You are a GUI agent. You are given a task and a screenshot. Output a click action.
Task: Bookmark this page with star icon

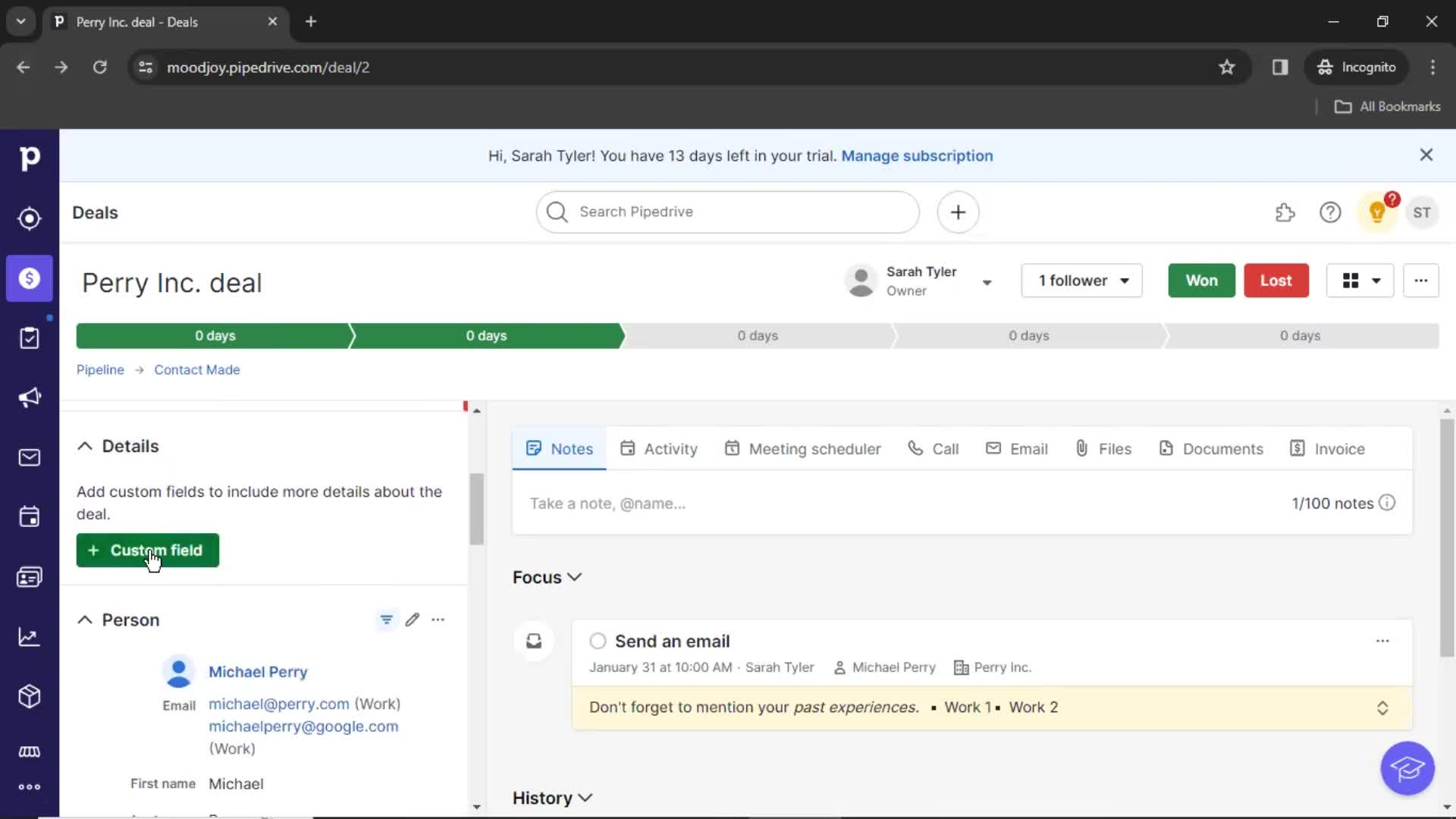coord(1226,67)
